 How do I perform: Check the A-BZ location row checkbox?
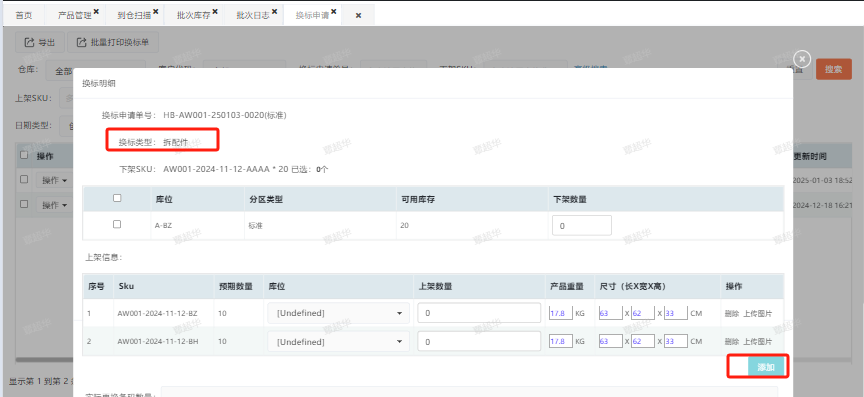click(117, 224)
